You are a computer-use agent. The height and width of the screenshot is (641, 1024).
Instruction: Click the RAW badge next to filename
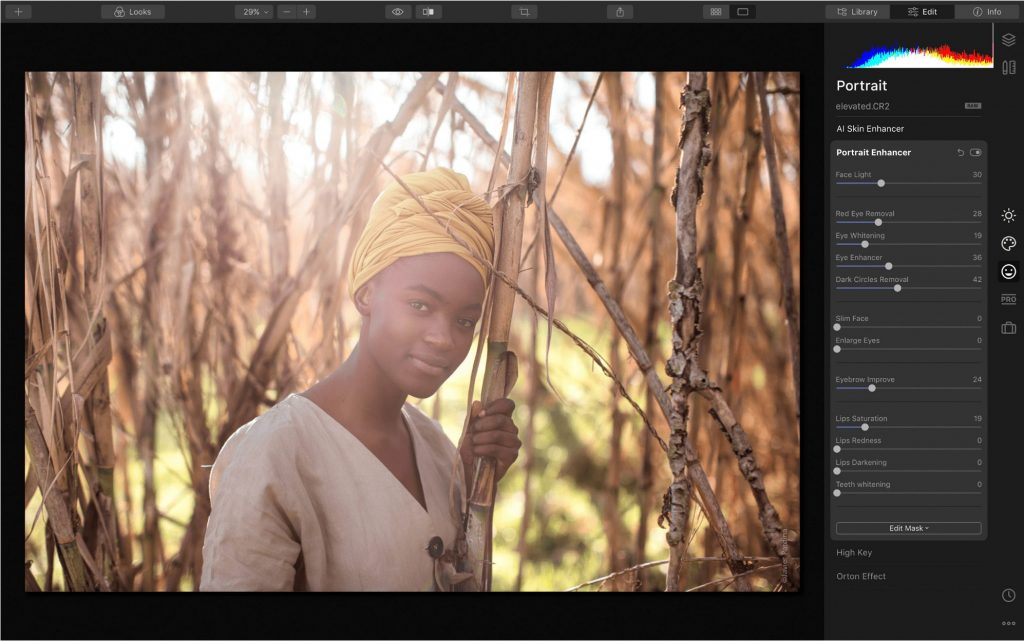(x=972, y=106)
